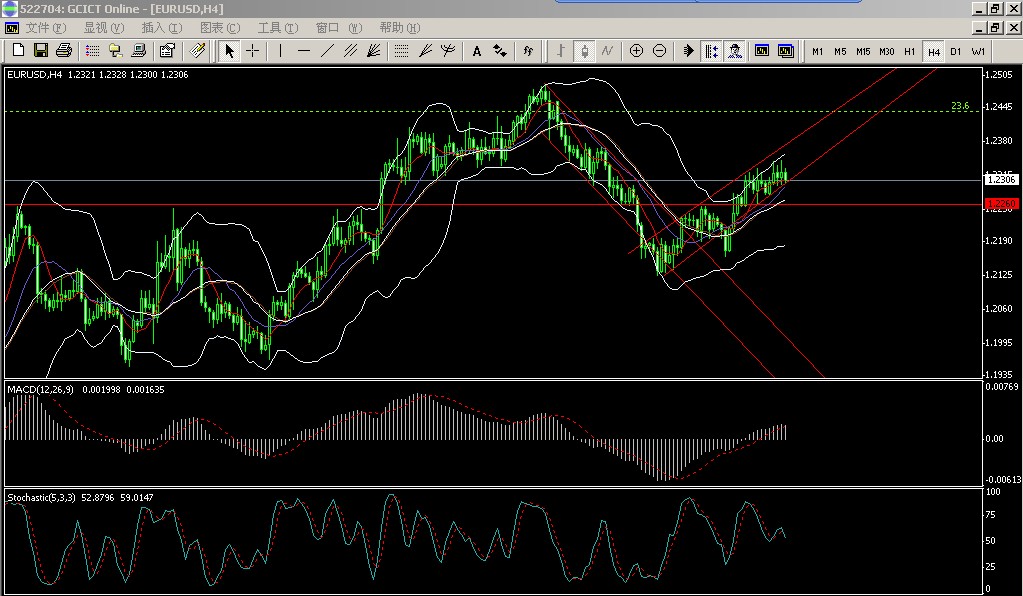This screenshot has height=596, width=1023.
Task: Select the Andrews pitchfork tool
Action: (448, 51)
